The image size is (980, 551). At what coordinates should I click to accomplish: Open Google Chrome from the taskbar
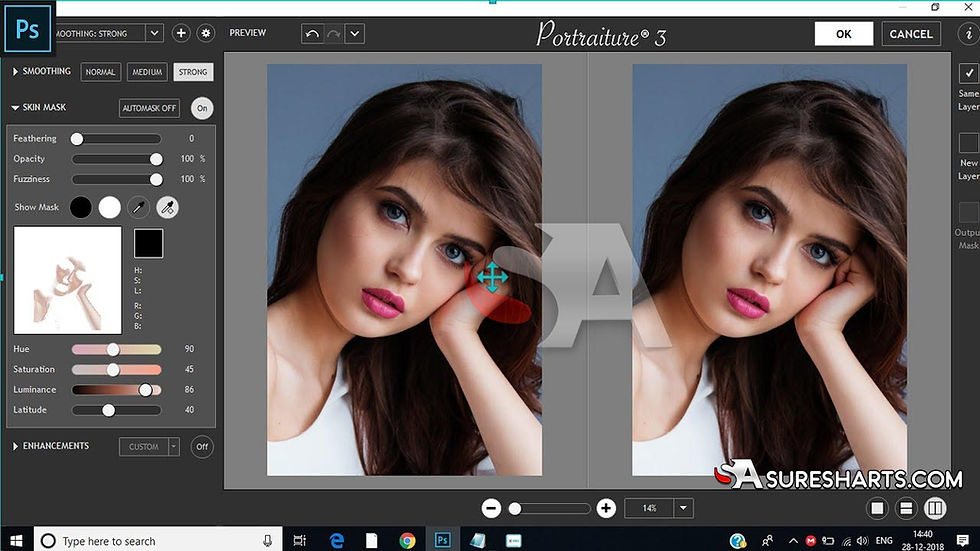pos(408,540)
